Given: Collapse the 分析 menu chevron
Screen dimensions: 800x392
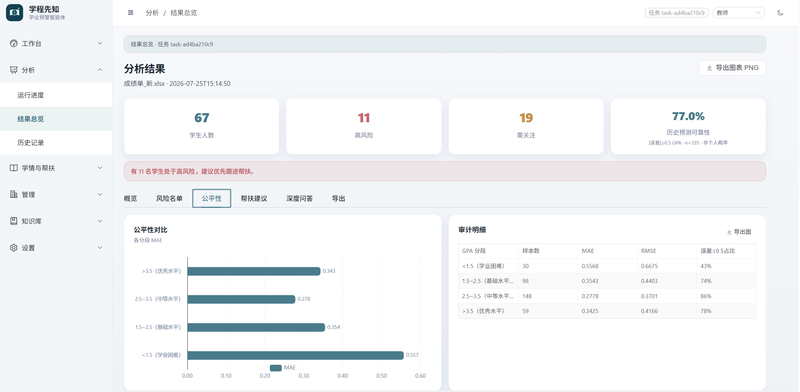Looking at the screenshot, I should coord(100,70).
